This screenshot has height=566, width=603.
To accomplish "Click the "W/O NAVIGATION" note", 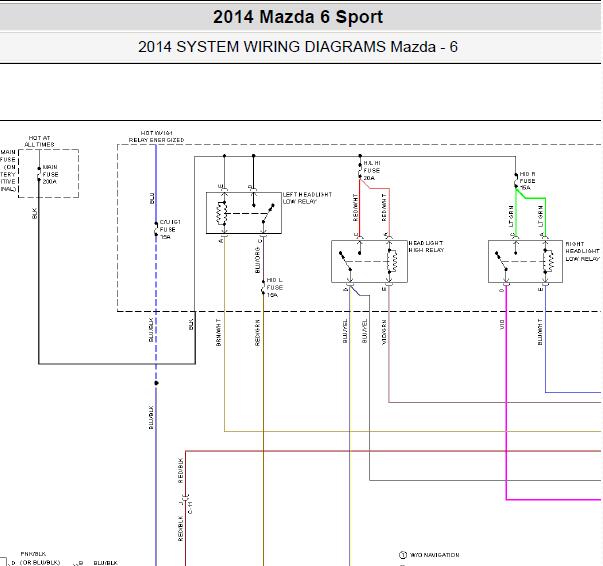I will (x=434, y=555).
